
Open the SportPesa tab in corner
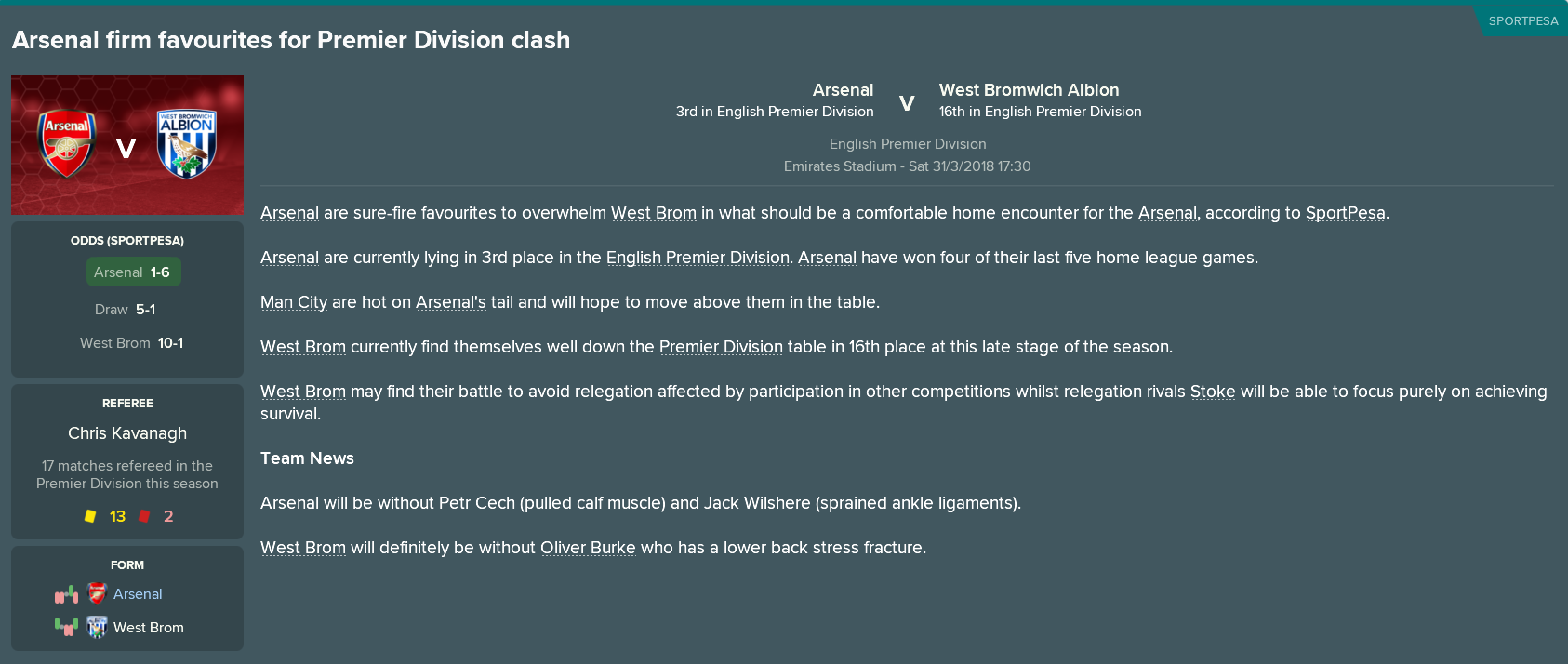pyautogui.click(x=1522, y=20)
